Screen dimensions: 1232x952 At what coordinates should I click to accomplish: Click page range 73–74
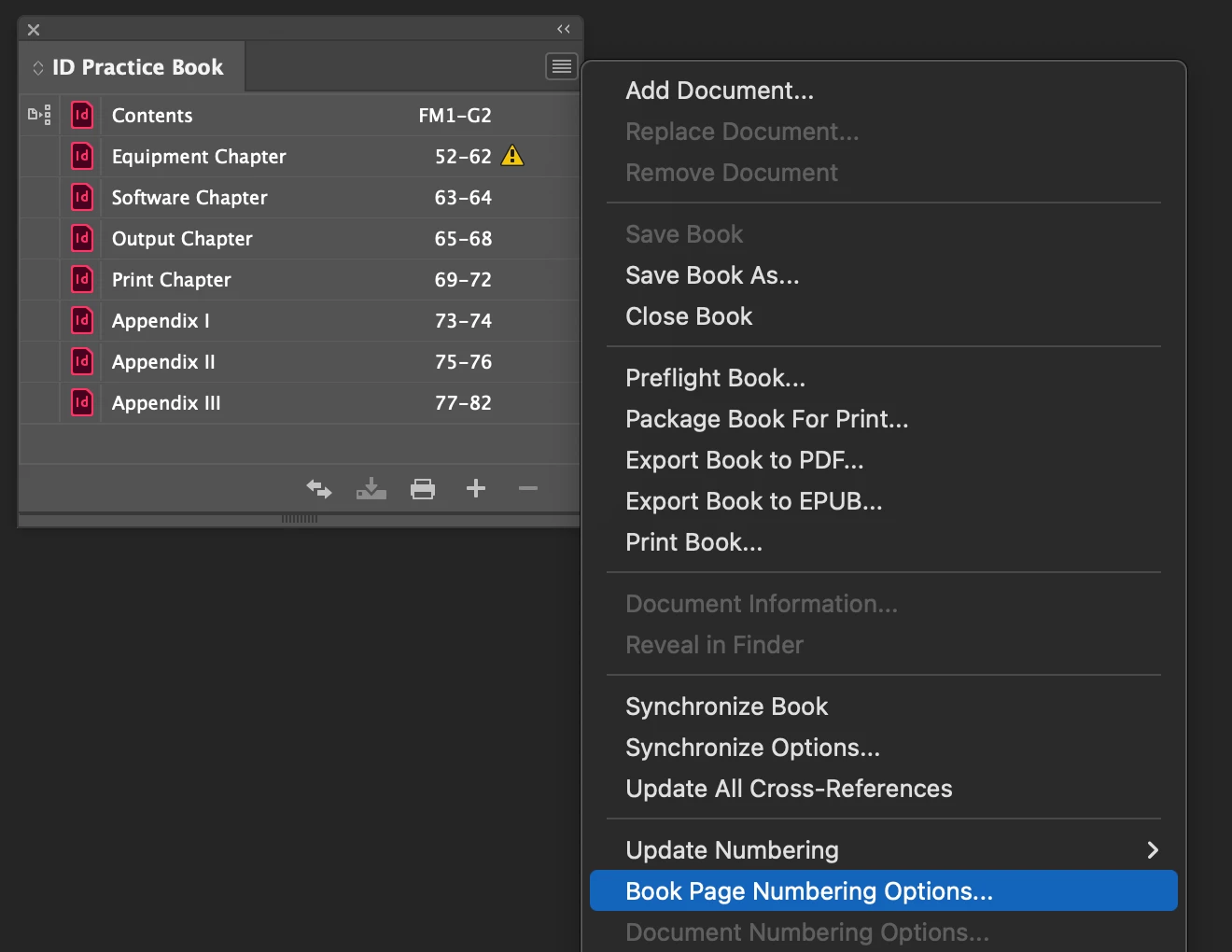(x=463, y=321)
